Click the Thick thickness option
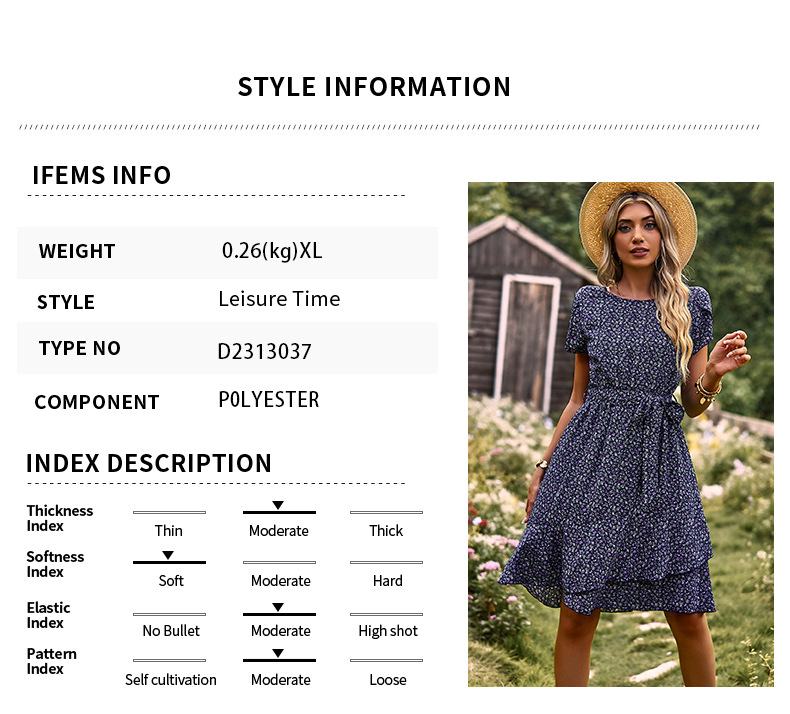Image resolution: width=790 pixels, height=714 pixels. [386, 531]
